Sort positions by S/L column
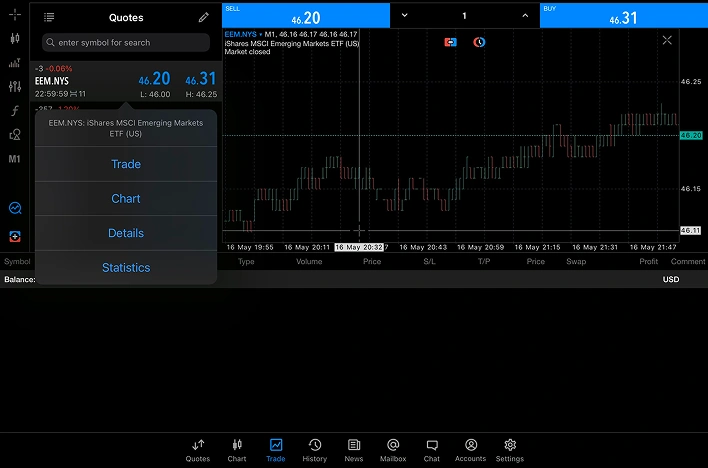This screenshot has height=468, width=708. tap(429, 262)
